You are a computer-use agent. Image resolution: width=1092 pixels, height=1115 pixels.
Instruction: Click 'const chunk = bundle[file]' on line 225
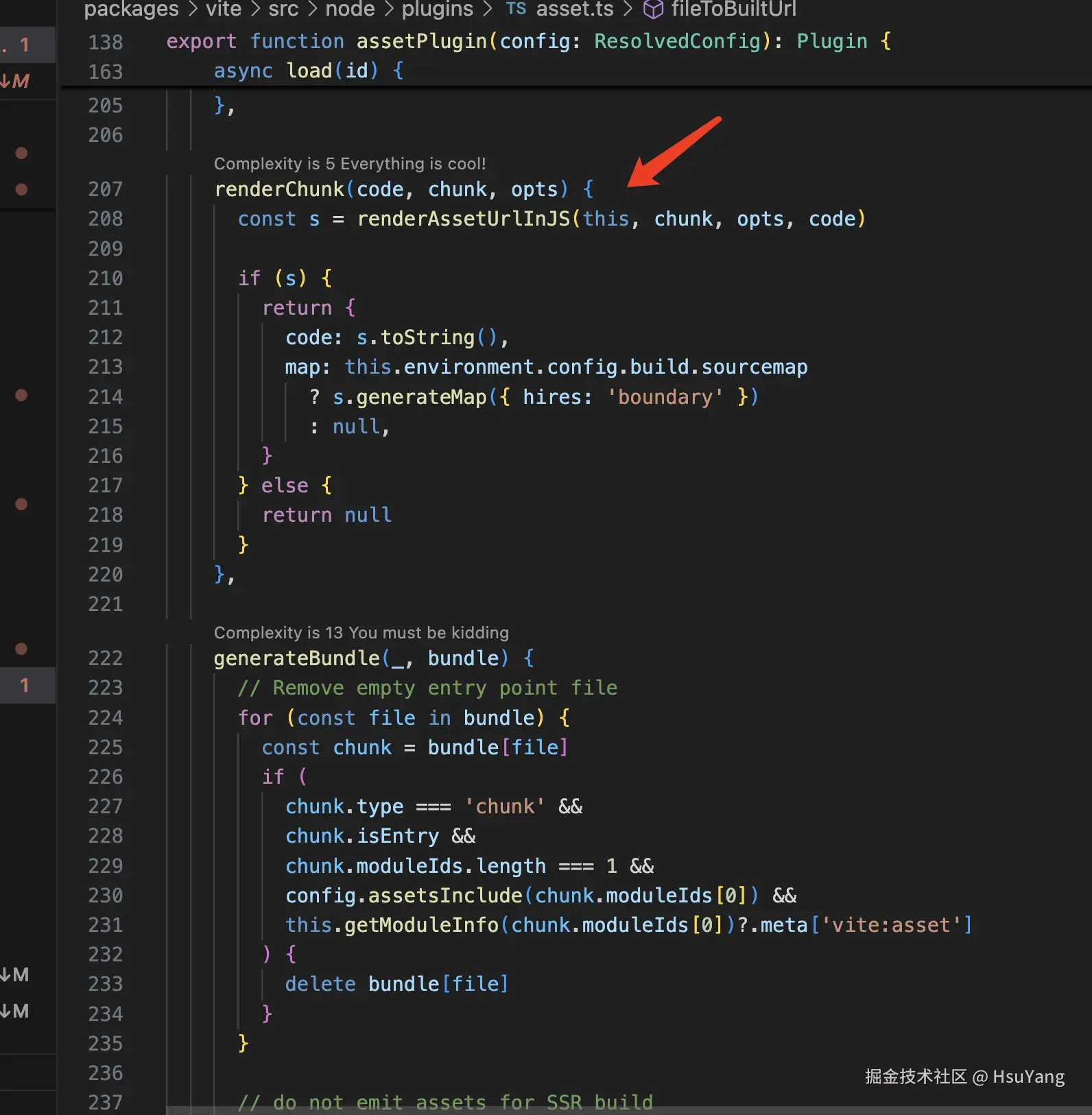pos(415,747)
